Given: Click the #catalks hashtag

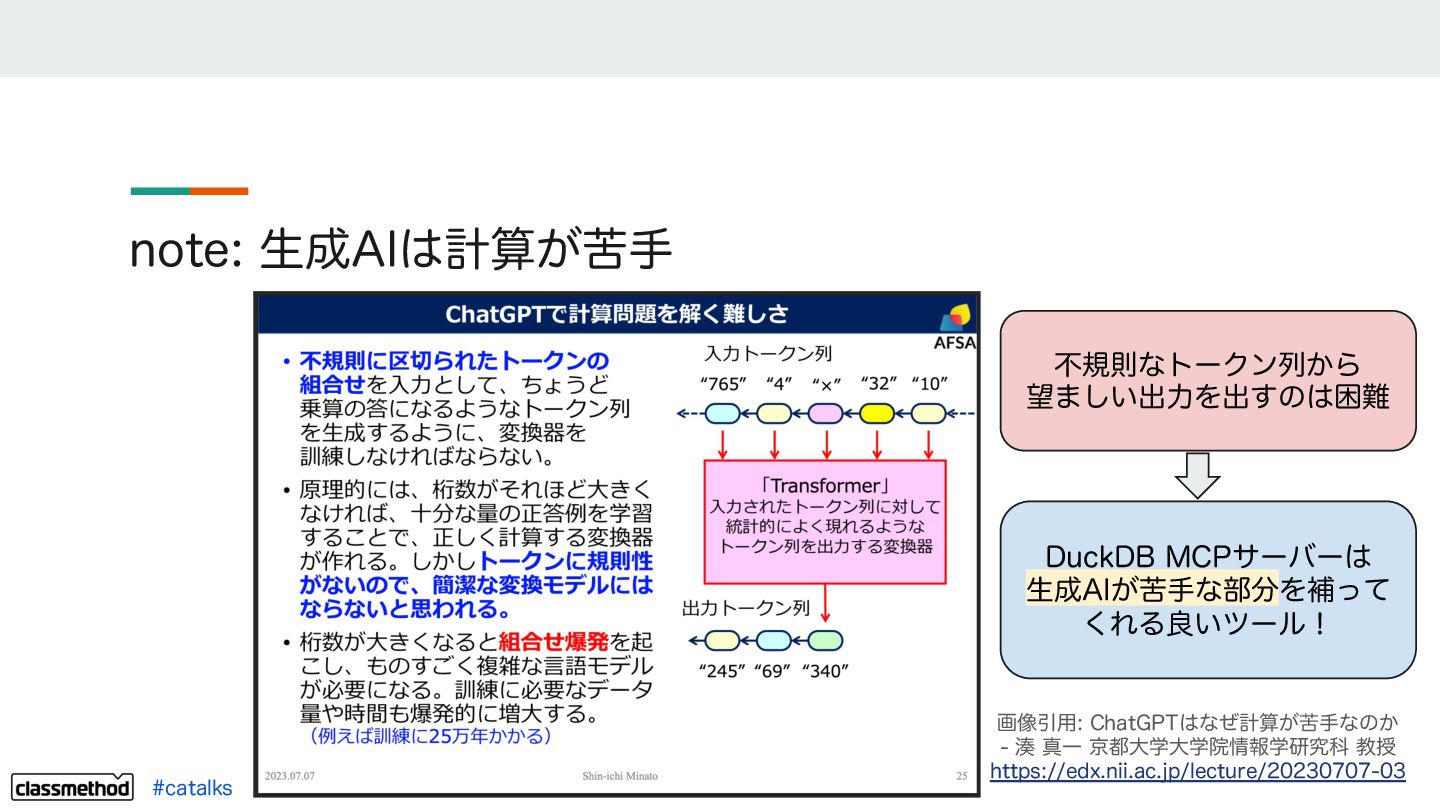Looking at the screenshot, I should 192,788.
